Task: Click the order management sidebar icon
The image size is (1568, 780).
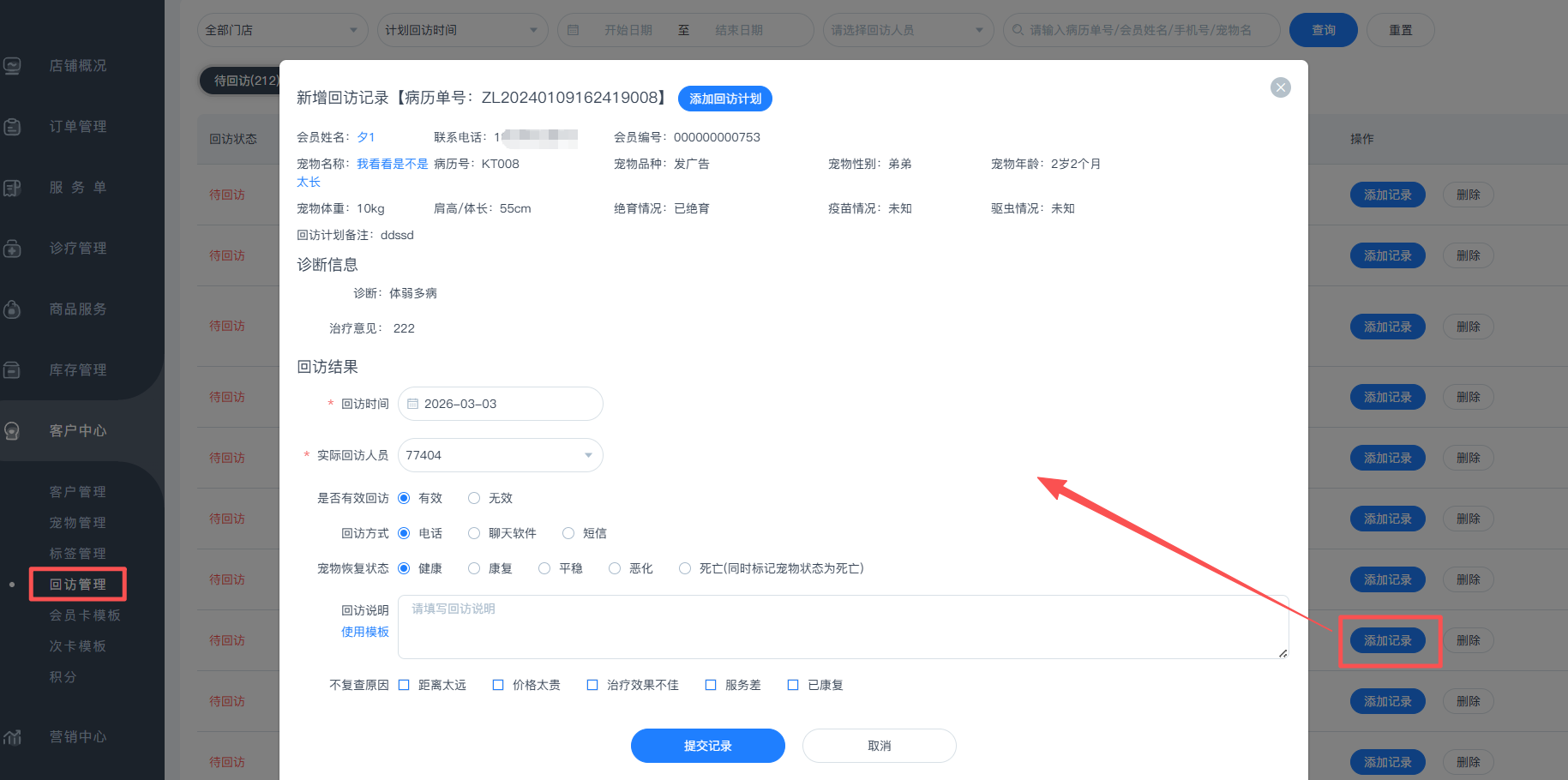Action: pyautogui.click(x=12, y=127)
